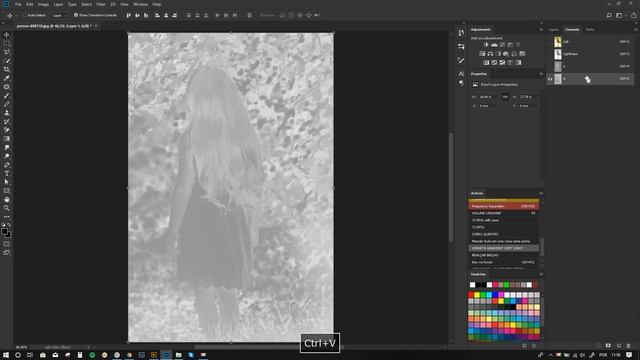
Task: Select the Lasso tool
Action: pos(7,52)
